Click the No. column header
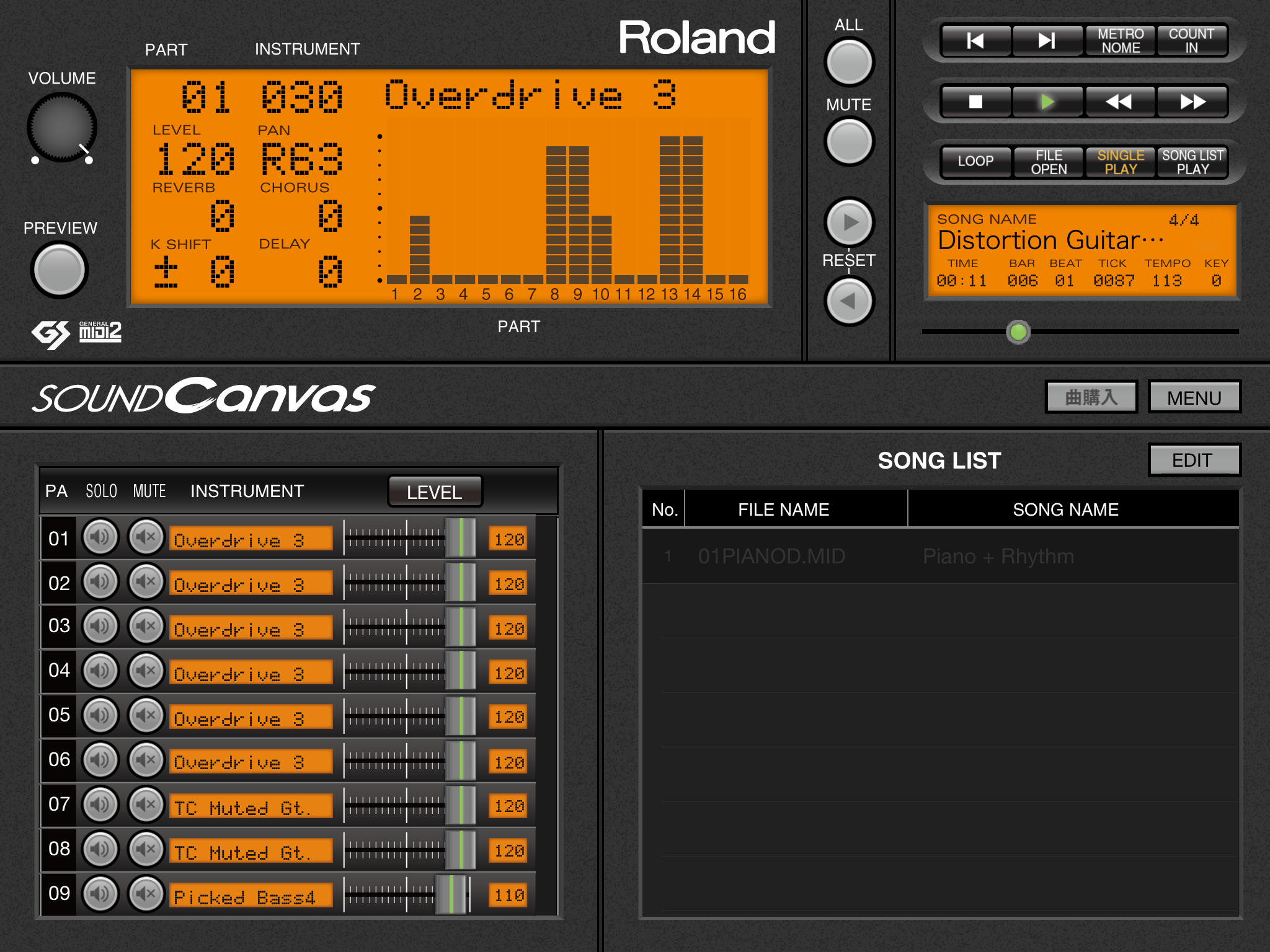Viewport: 1270px width, 952px height. [664, 509]
